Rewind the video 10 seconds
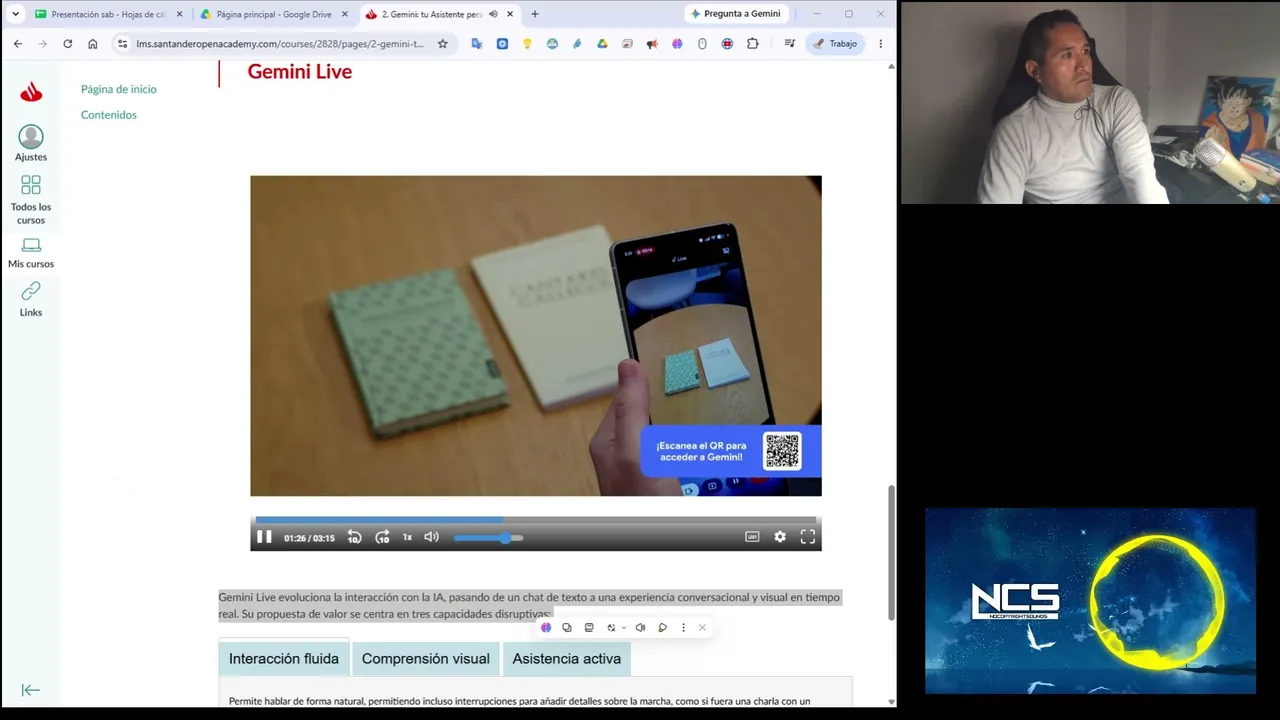The width and height of the screenshot is (1280, 720). 354,537
